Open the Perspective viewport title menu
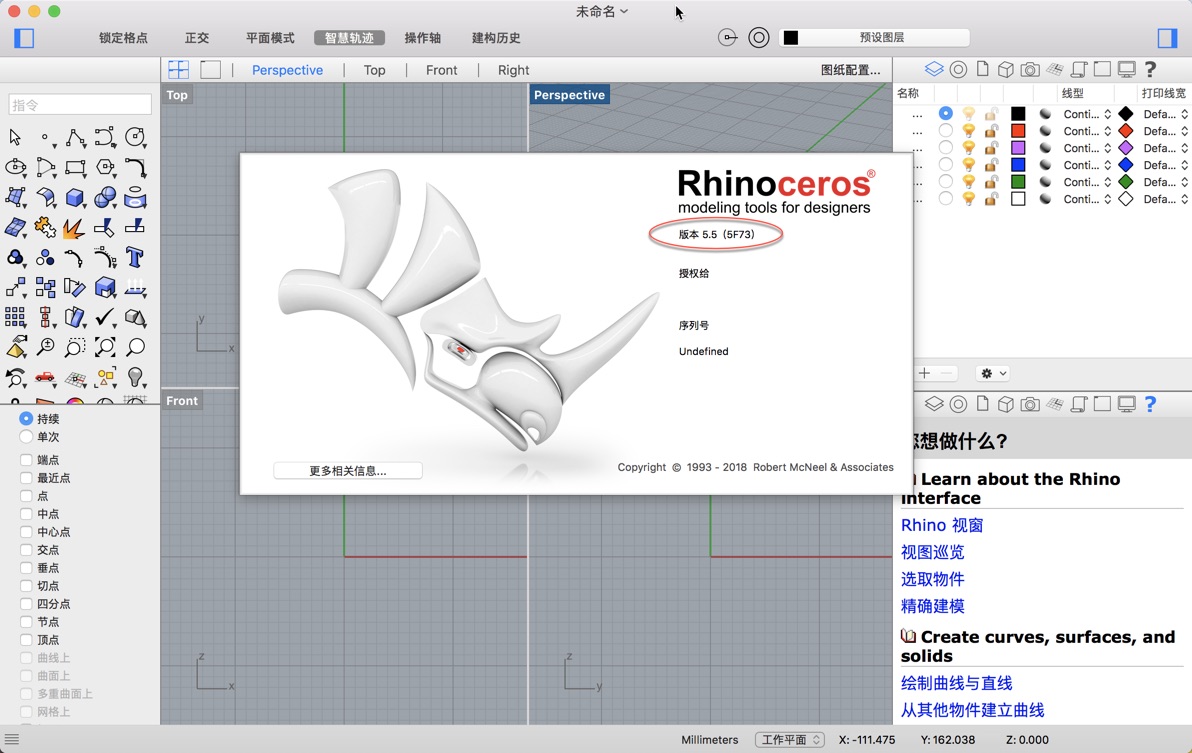The width and height of the screenshot is (1192, 753). pos(569,95)
